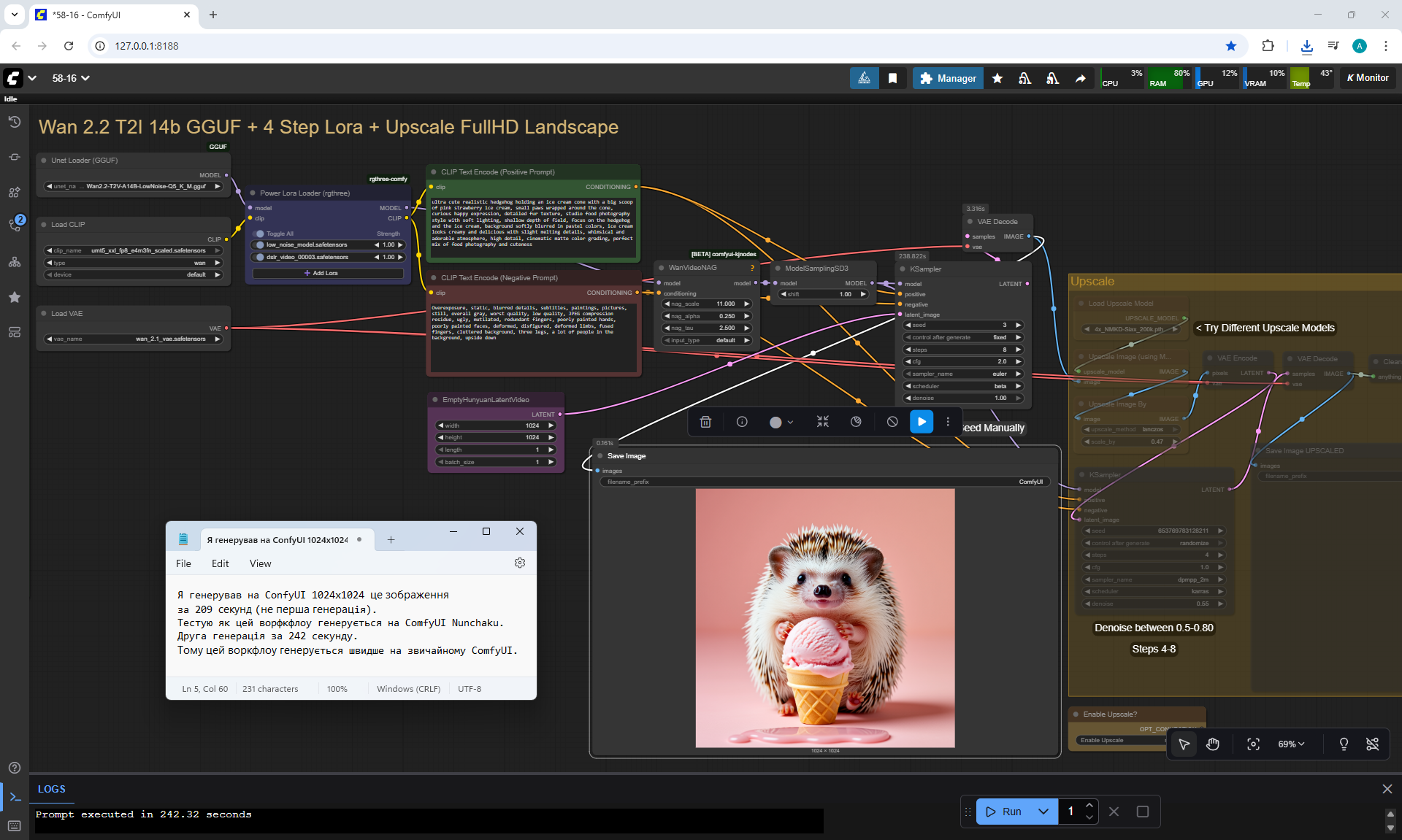Collapse the selected node via the arrows icon
The width and height of the screenshot is (1402, 840).
823,422
